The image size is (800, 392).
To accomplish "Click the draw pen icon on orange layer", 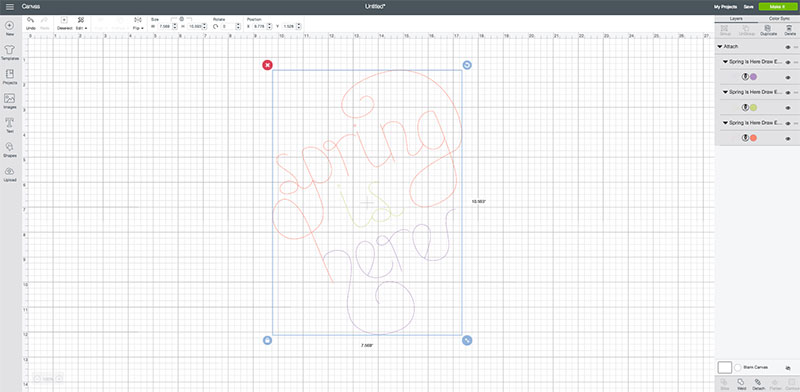I will [x=745, y=138].
